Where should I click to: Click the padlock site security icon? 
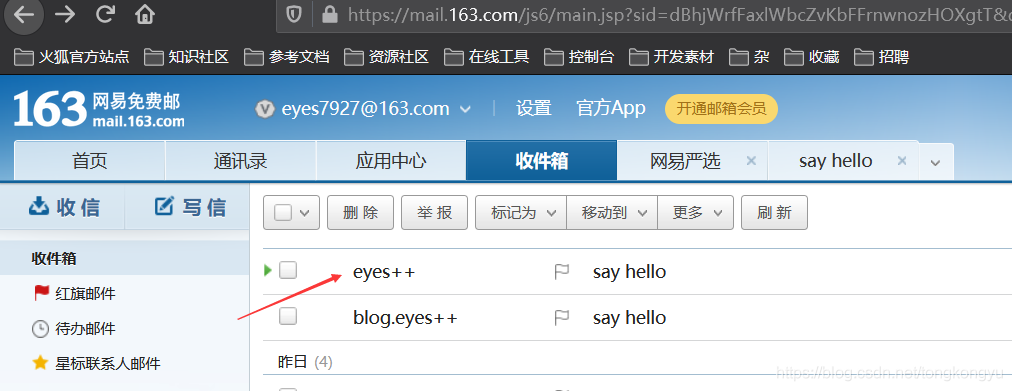pos(330,15)
